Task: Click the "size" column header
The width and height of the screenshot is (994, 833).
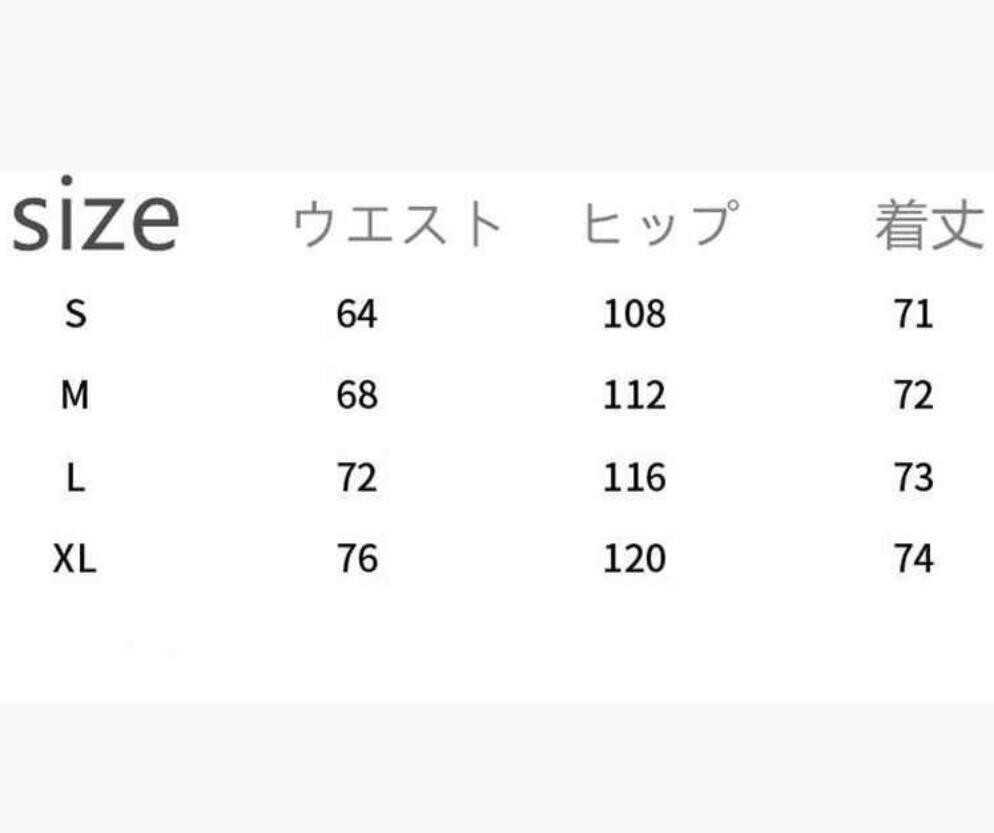Action: (95, 221)
